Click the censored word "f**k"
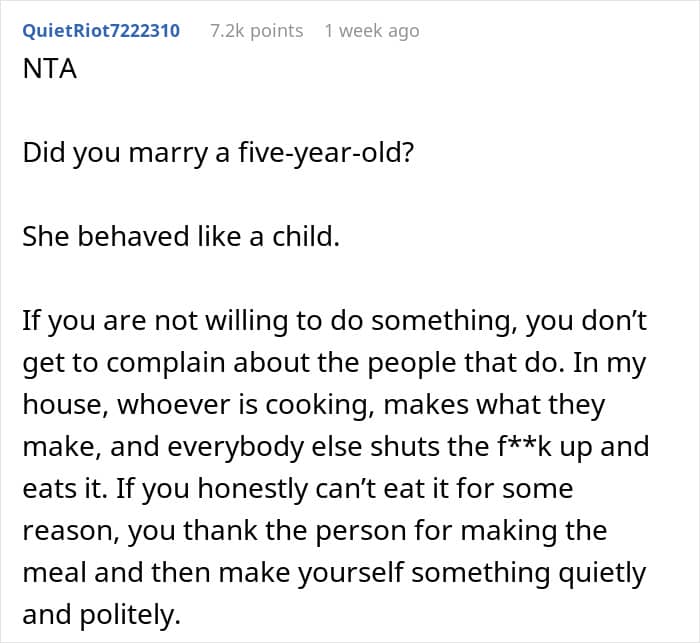Screen dimensions: 700x643 [x=525, y=446]
